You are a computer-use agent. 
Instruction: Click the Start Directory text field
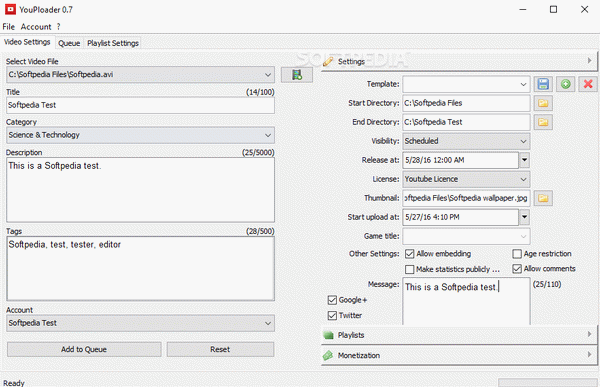coord(466,103)
